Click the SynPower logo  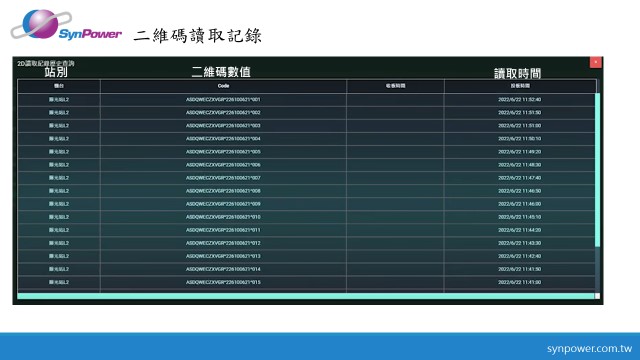[66, 25]
